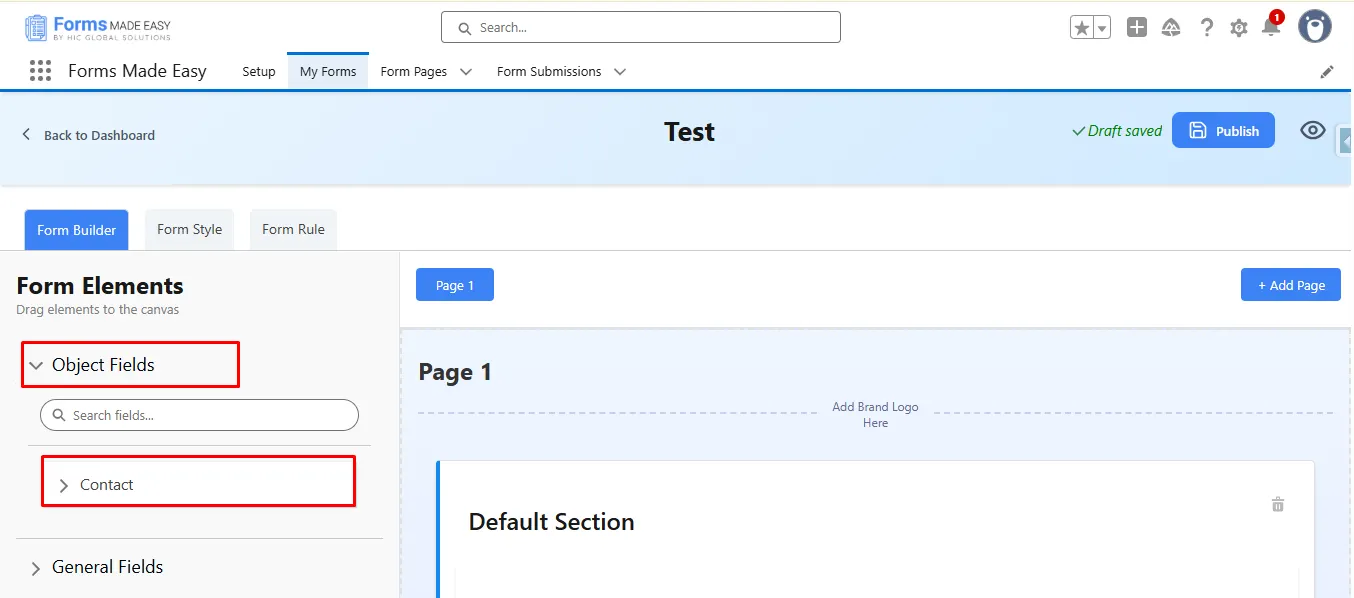Screen dimensions: 1354x598
Task: Click the Back to Dashboard arrow
Action: coord(26,134)
